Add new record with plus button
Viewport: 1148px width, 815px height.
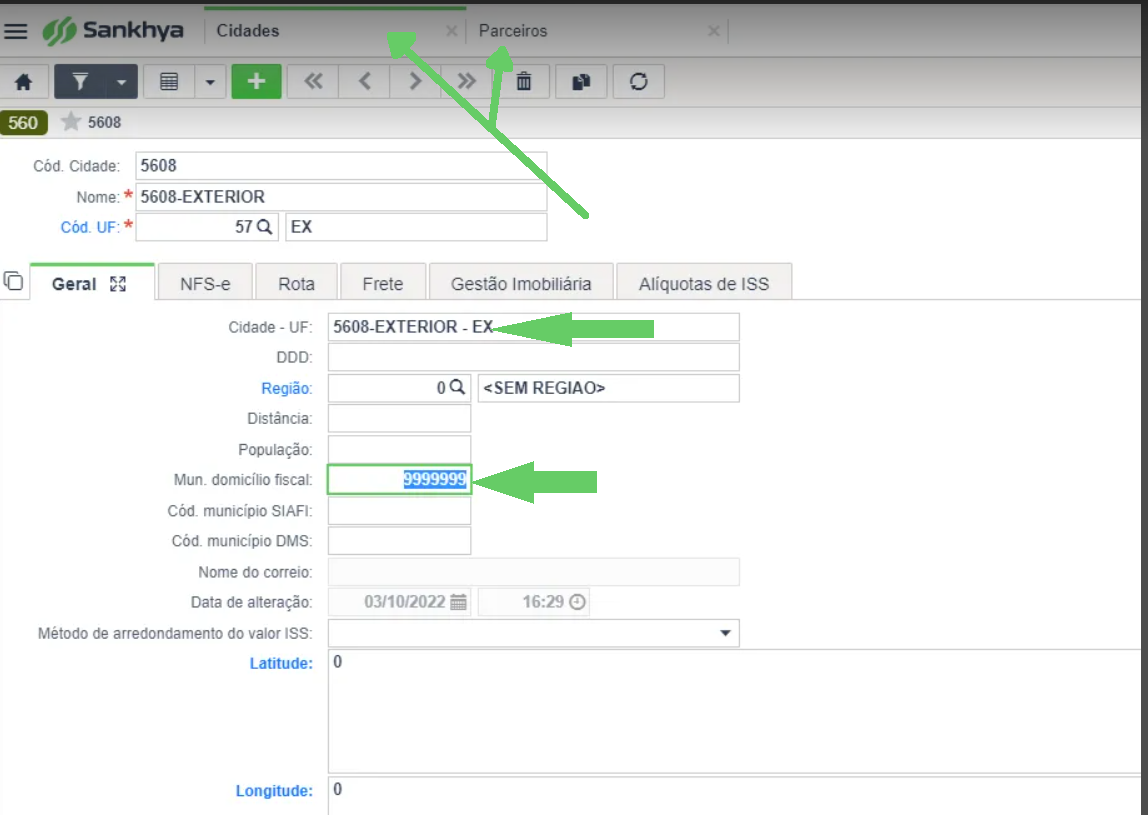coord(256,82)
